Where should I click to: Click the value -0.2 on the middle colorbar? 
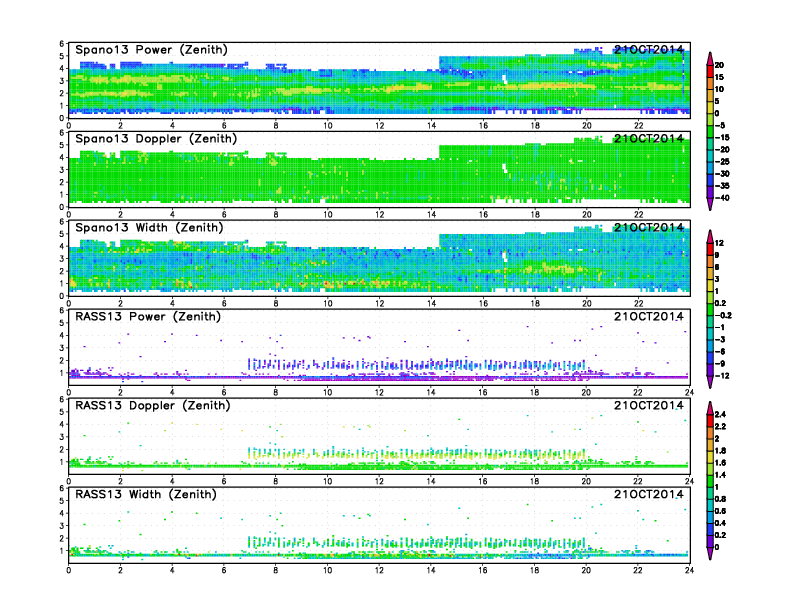tap(723, 316)
